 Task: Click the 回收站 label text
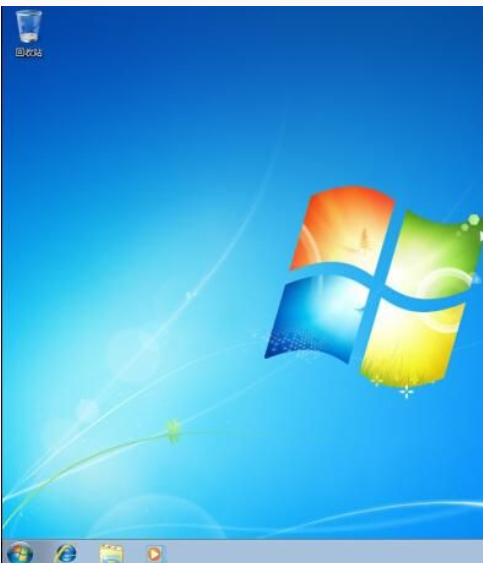[29, 52]
